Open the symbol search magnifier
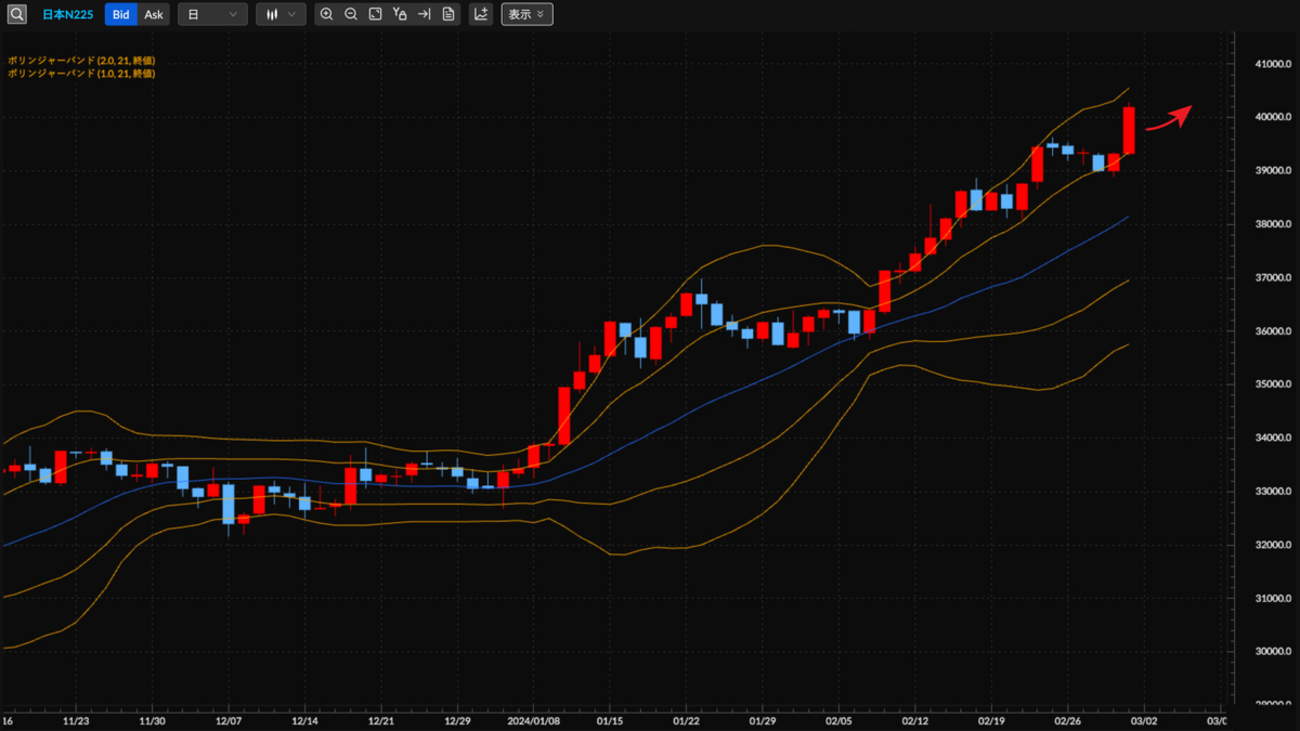 pos(17,15)
